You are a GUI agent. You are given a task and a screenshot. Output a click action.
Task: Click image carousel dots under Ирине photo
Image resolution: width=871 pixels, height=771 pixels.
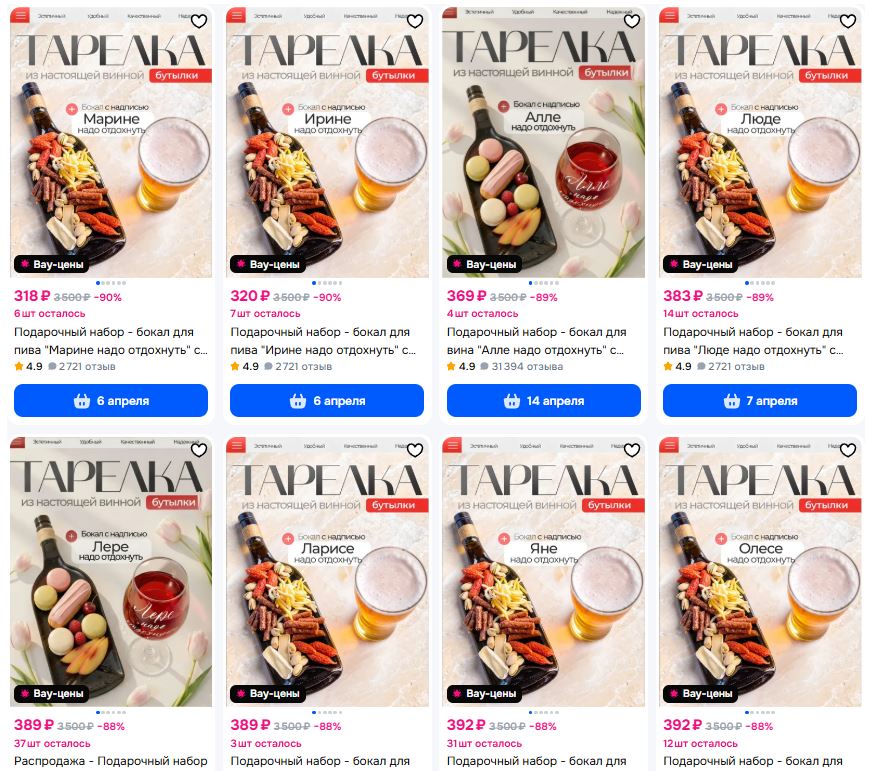tap(327, 283)
